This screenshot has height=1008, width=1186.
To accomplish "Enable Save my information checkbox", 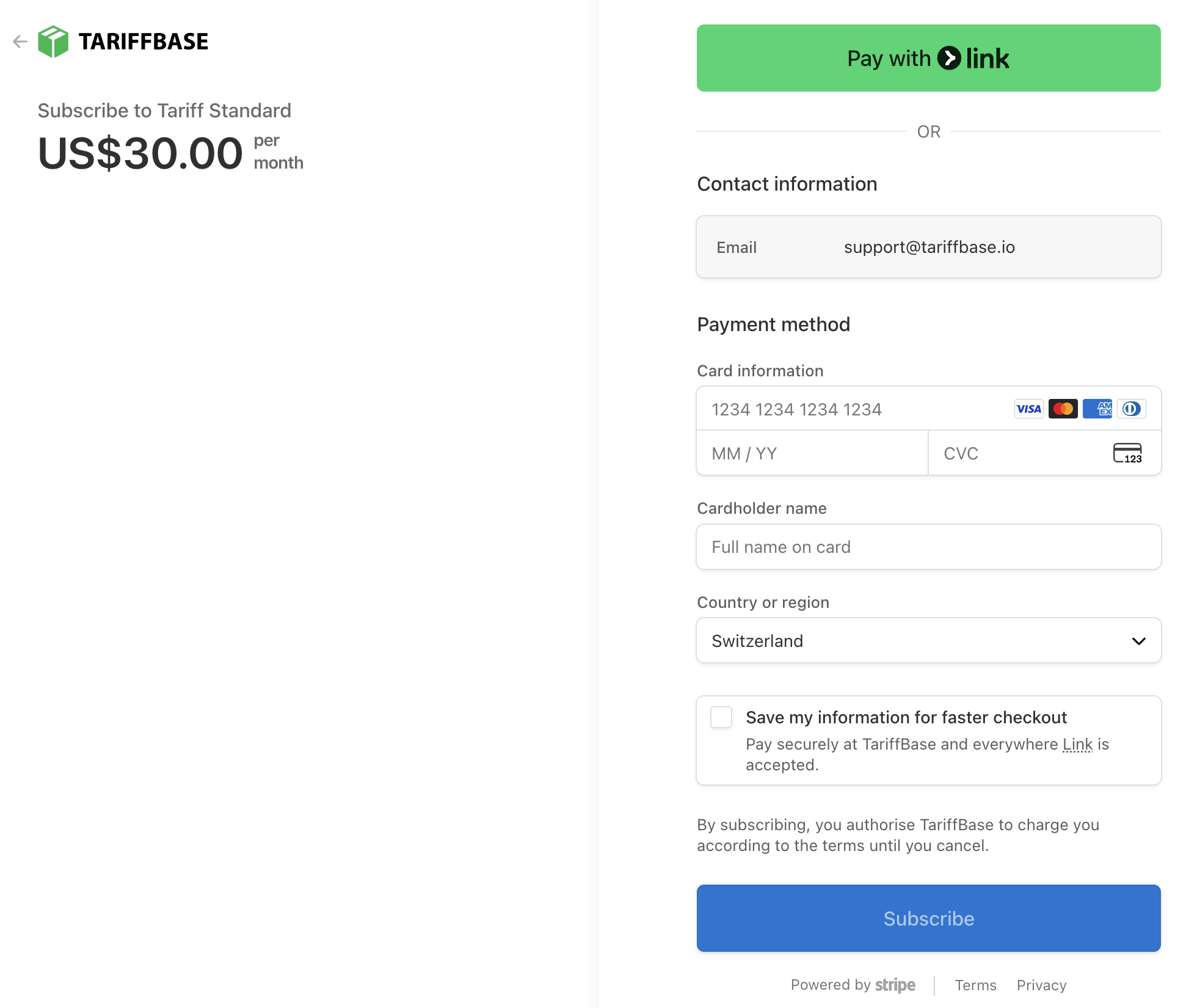I will click(721, 717).
